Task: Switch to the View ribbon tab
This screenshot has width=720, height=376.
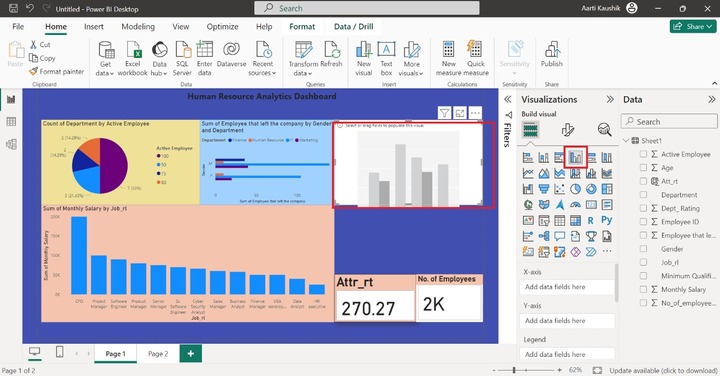Action: pos(180,27)
